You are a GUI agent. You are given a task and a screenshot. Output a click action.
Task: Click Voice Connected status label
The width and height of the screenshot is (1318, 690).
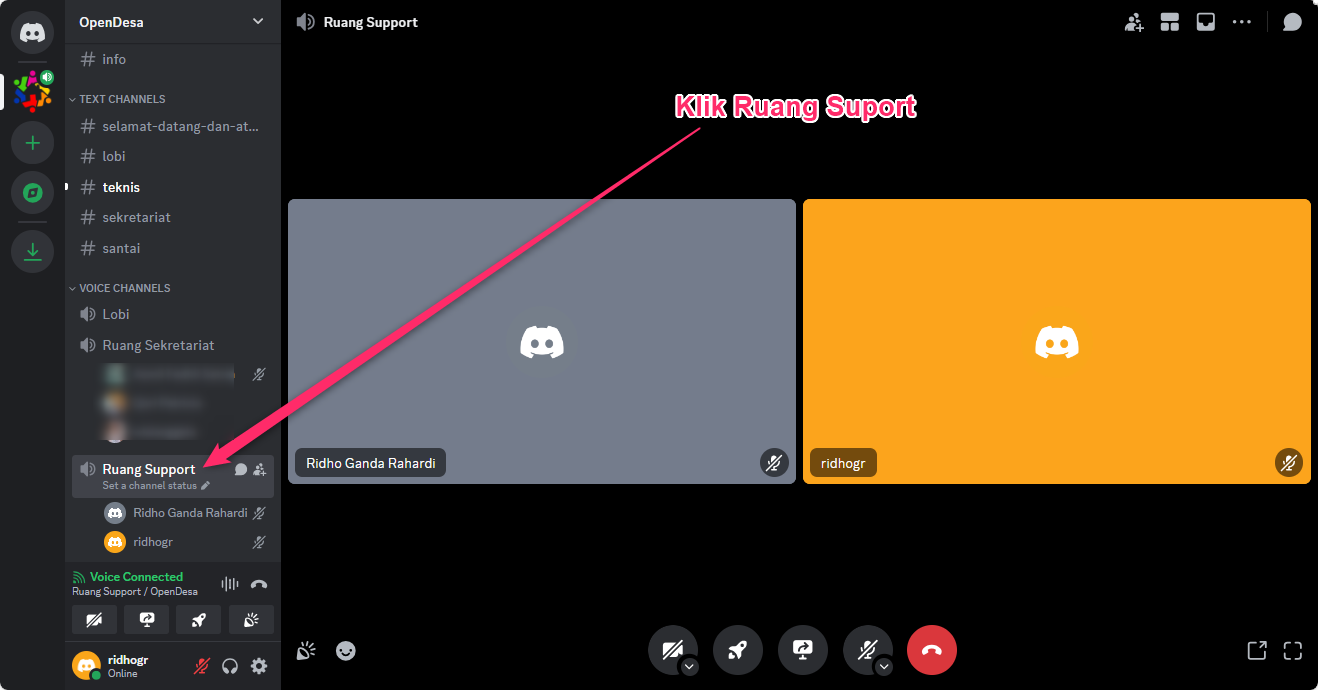click(x=136, y=577)
